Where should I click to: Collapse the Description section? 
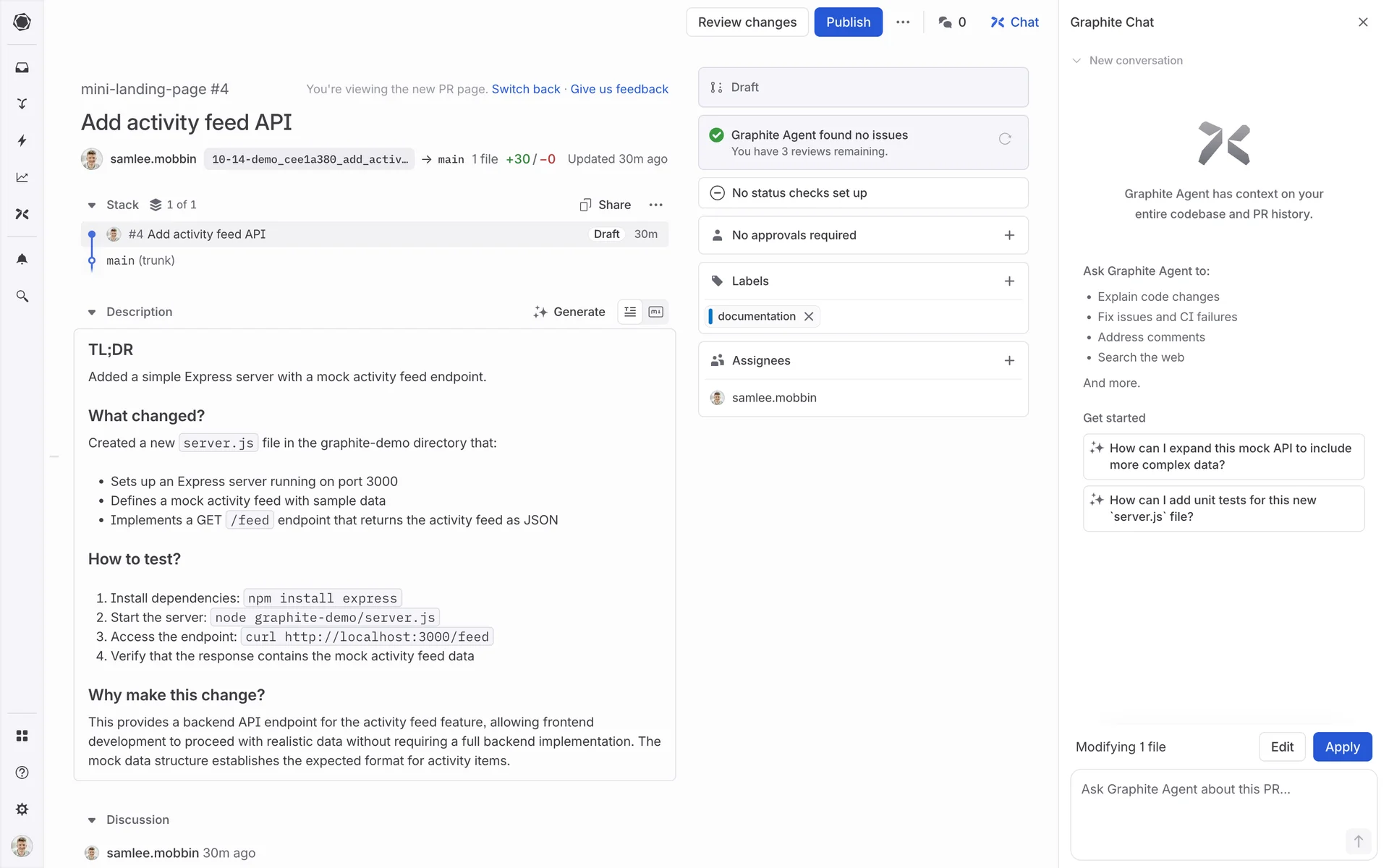(92, 312)
